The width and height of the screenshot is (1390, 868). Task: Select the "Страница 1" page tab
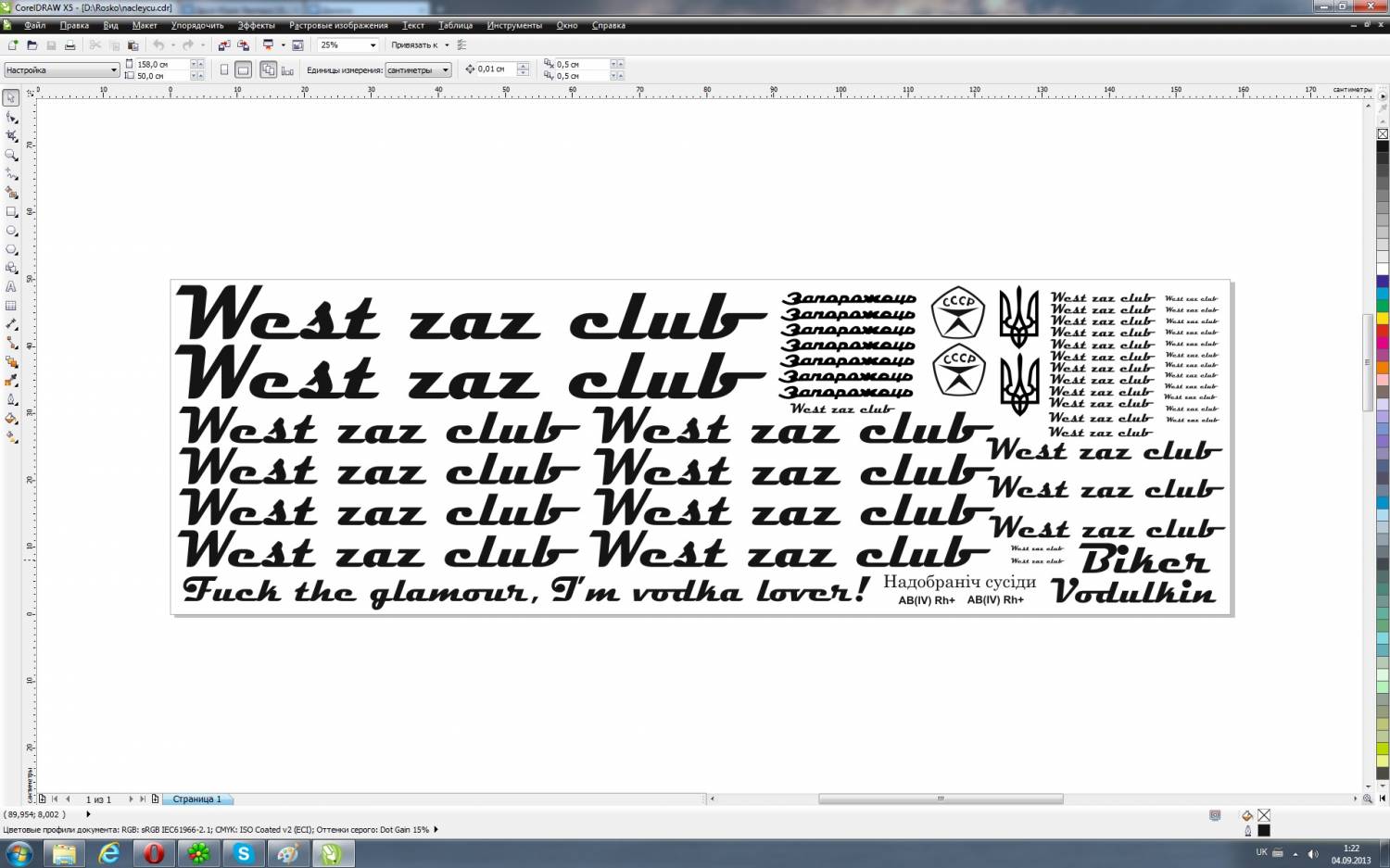(196, 799)
